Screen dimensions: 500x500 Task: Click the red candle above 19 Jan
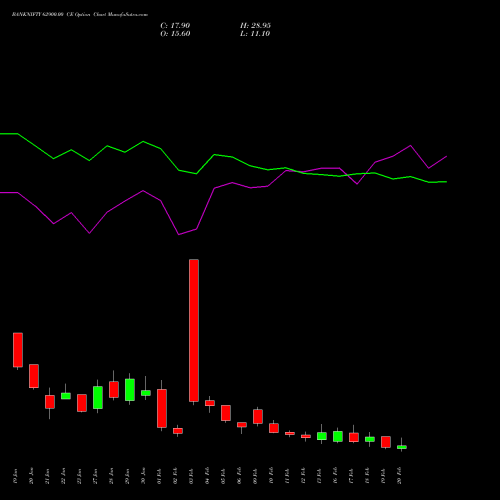click(x=18, y=350)
